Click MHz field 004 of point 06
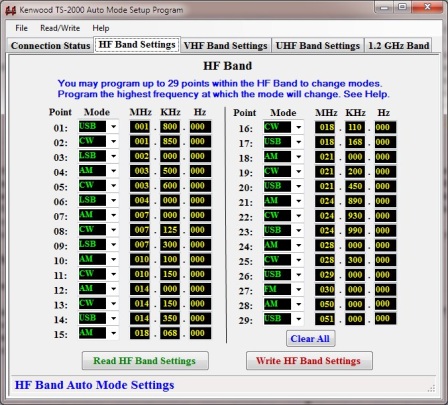 tap(140, 200)
